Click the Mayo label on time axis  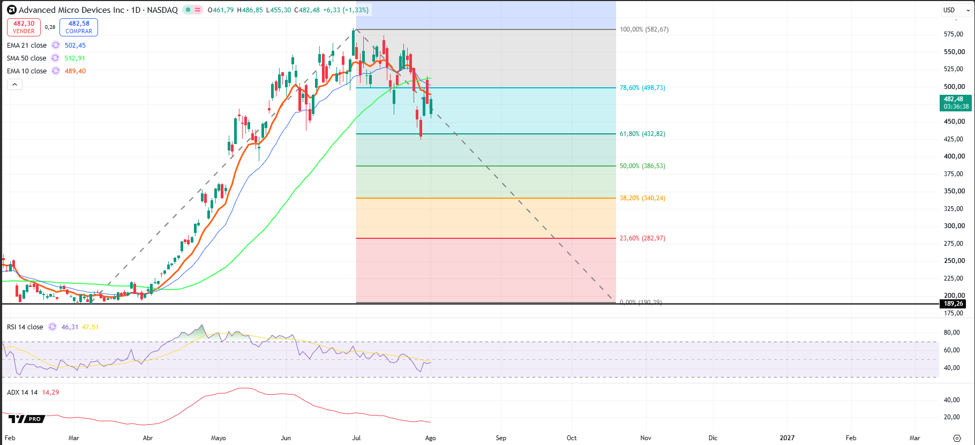pos(219,438)
